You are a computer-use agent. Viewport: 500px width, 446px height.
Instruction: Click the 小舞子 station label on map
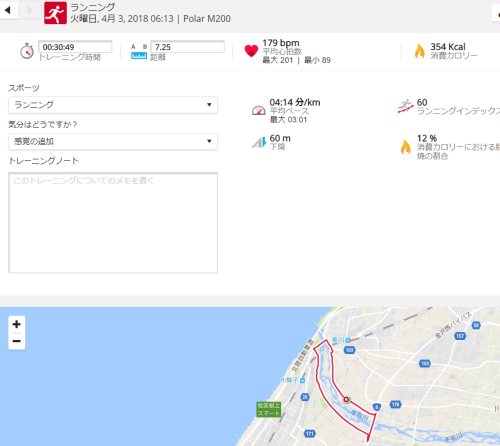pyautogui.click(x=289, y=380)
